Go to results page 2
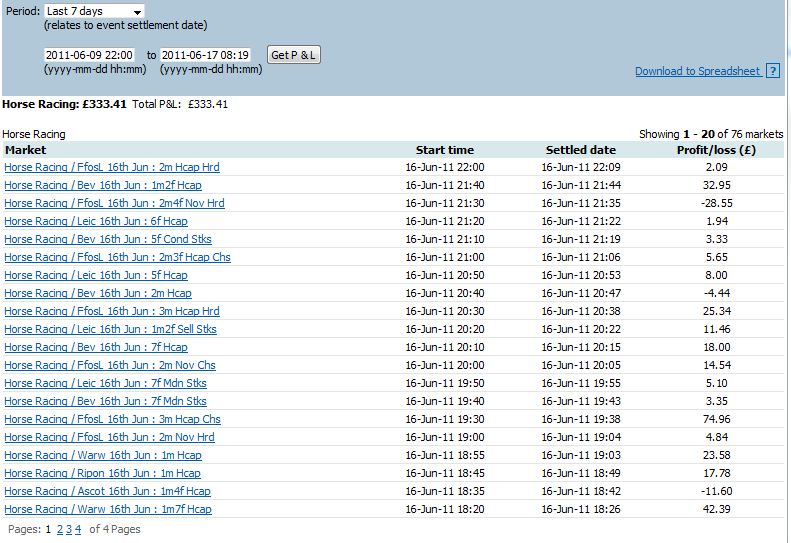 (60, 529)
